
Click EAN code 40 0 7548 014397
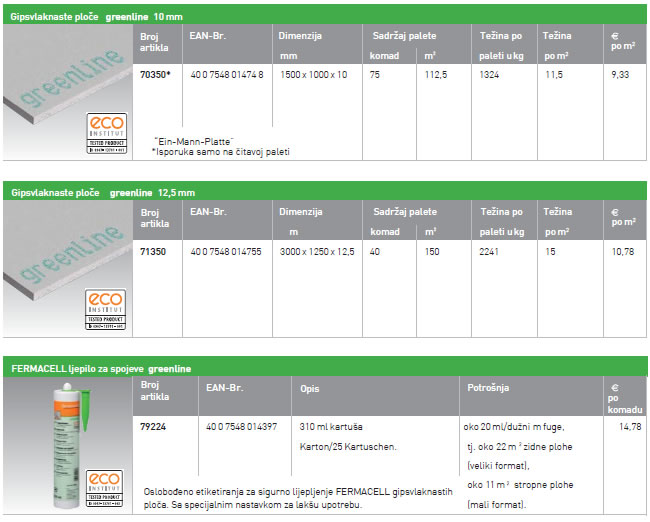coord(241,427)
